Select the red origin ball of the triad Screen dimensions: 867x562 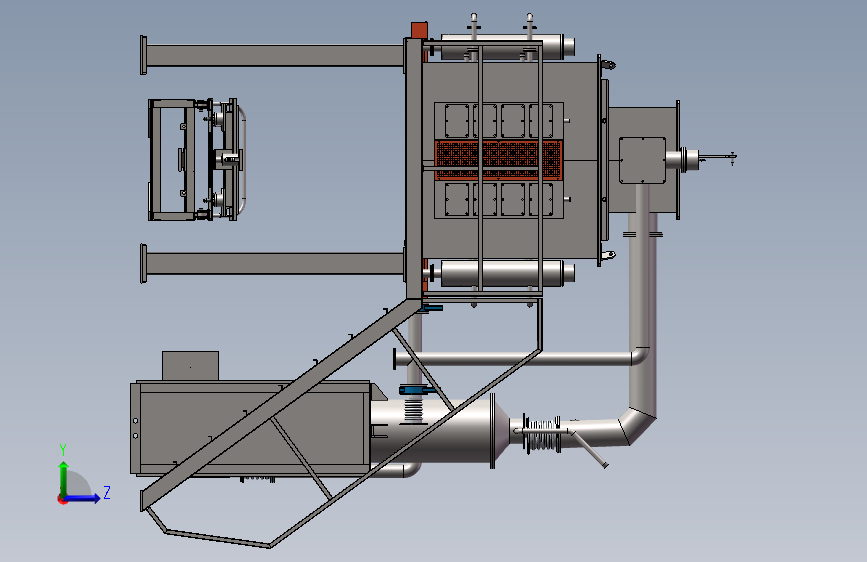61,499
